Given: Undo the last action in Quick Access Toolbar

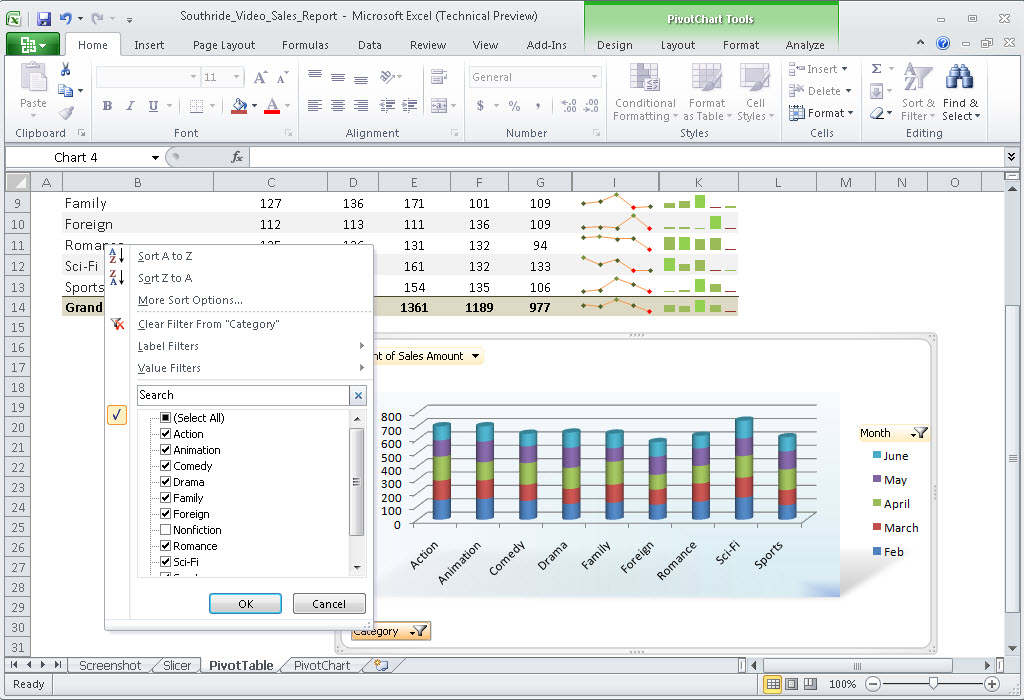Looking at the screenshot, I should tap(66, 18).
